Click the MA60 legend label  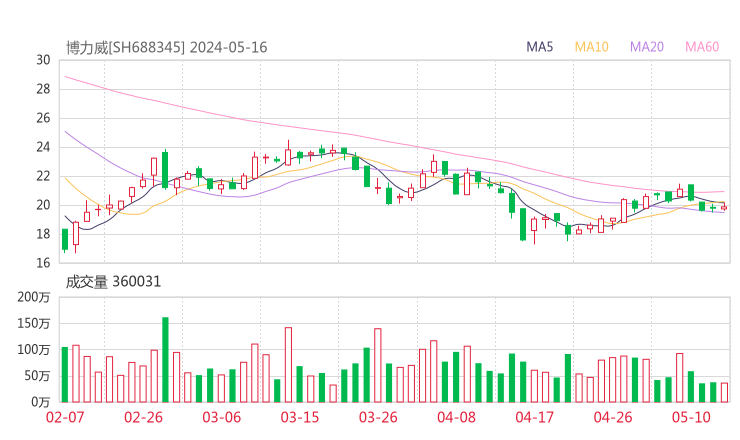pos(702,47)
